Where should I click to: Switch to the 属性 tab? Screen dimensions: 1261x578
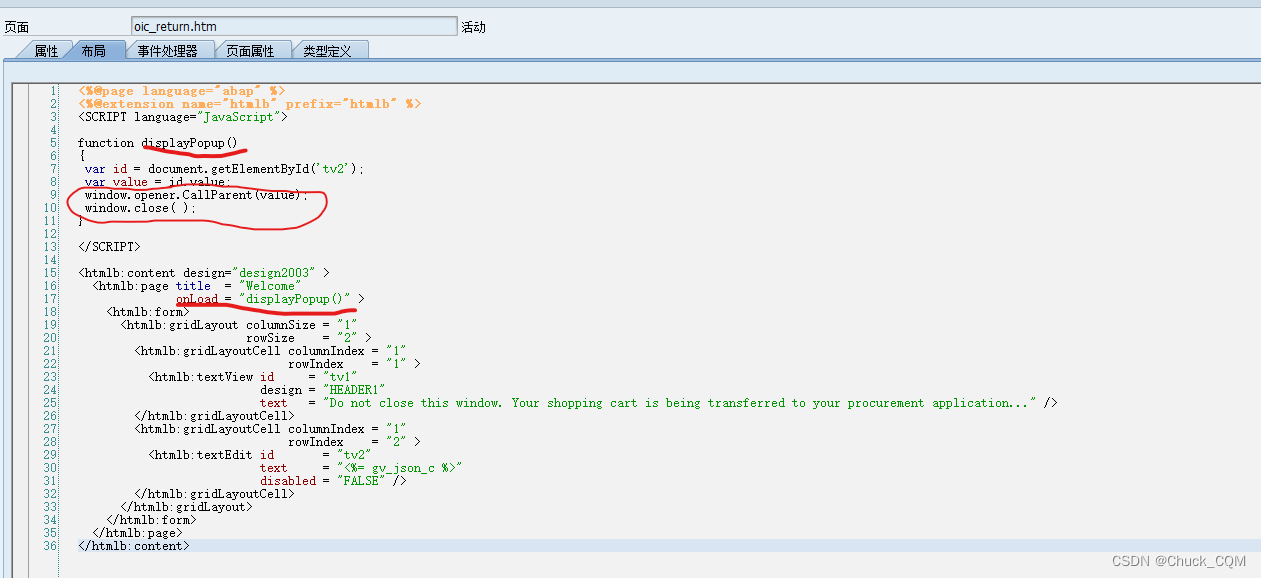[46, 50]
